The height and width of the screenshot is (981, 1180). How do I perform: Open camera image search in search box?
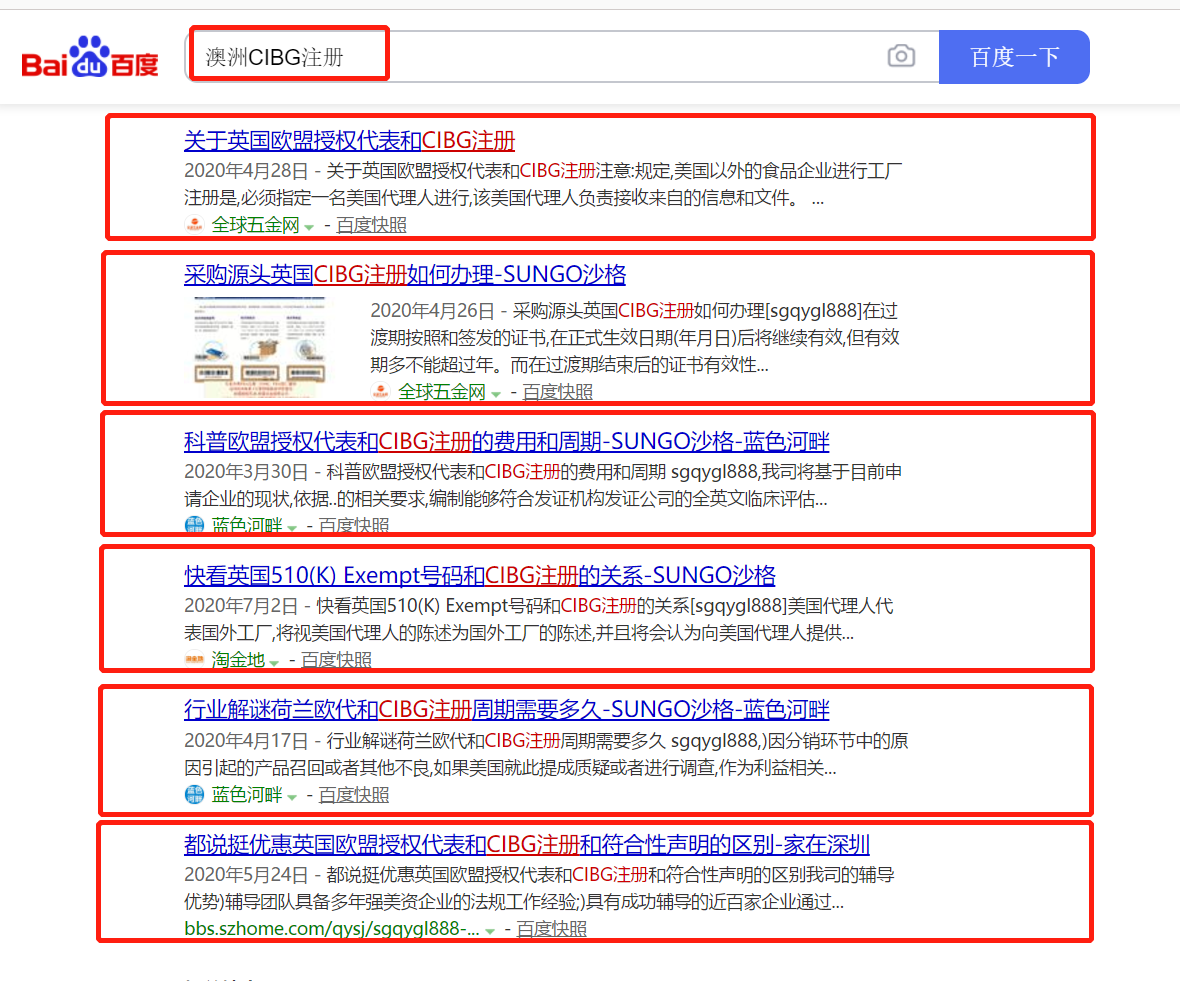(x=901, y=57)
